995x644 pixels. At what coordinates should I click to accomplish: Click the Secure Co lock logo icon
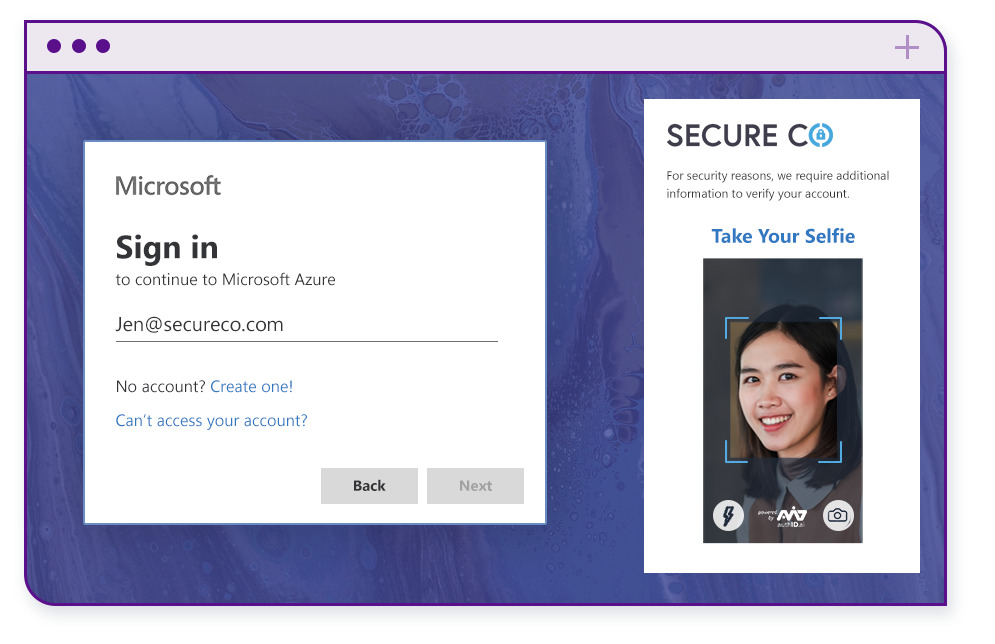coord(820,135)
